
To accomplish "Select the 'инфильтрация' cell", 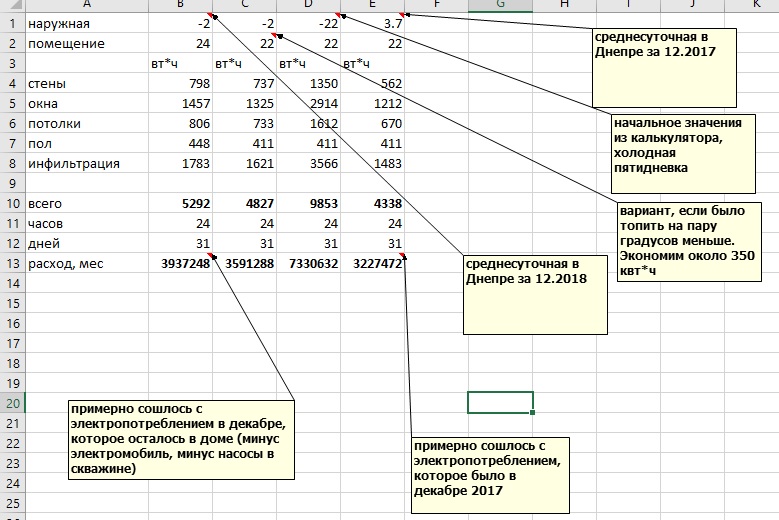I will click(x=86, y=163).
